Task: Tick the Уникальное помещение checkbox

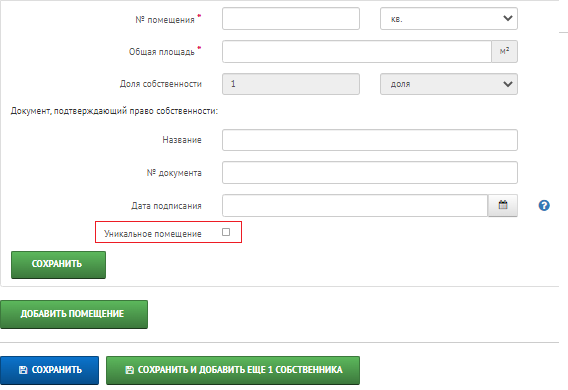Action: [x=226, y=232]
